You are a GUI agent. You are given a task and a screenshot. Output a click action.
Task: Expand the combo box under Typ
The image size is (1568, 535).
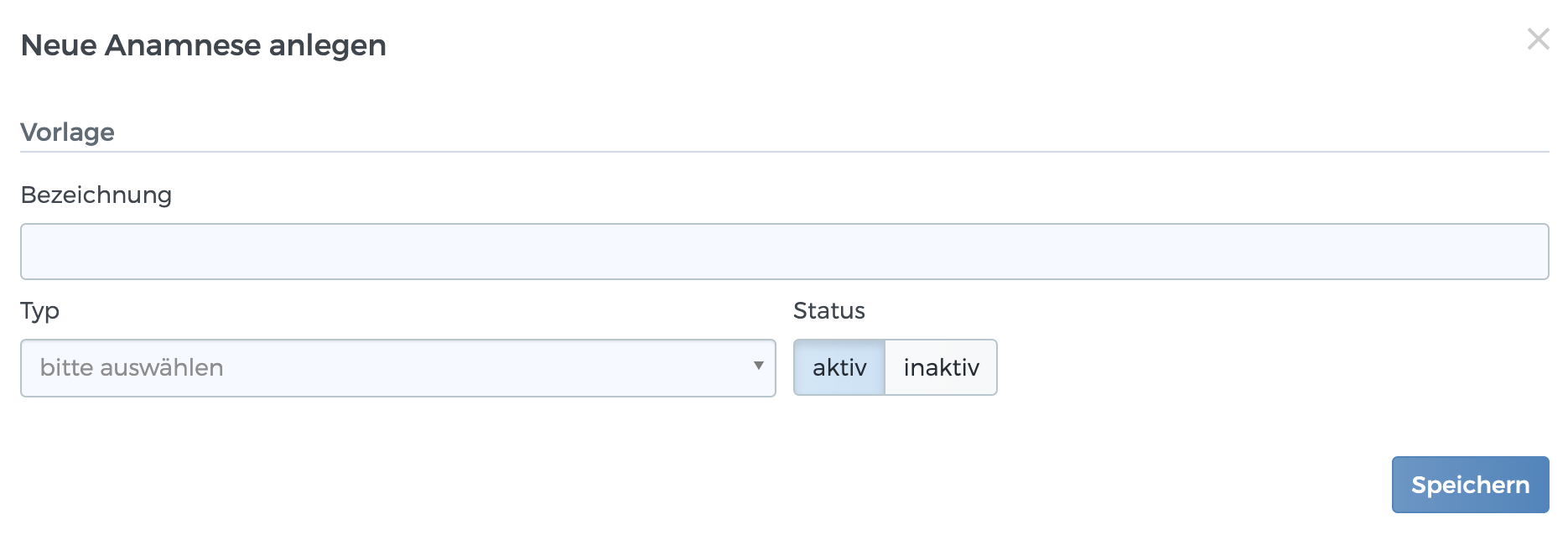[x=397, y=368]
